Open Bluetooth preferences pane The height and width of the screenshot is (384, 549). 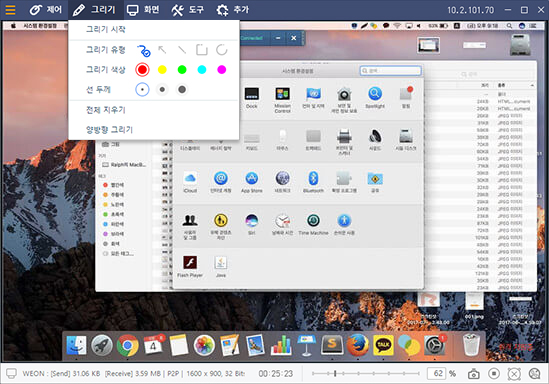pyautogui.click(x=313, y=182)
